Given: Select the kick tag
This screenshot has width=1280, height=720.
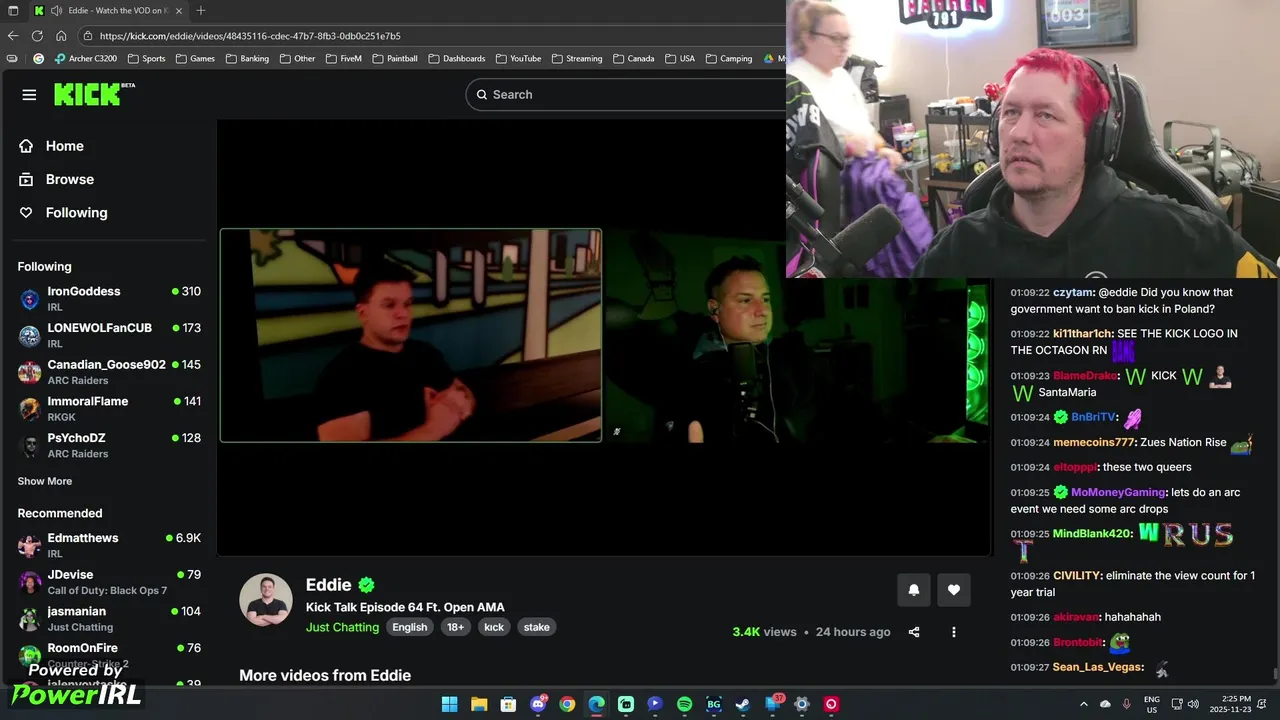Looking at the screenshot, I should [x=494, y=627].
